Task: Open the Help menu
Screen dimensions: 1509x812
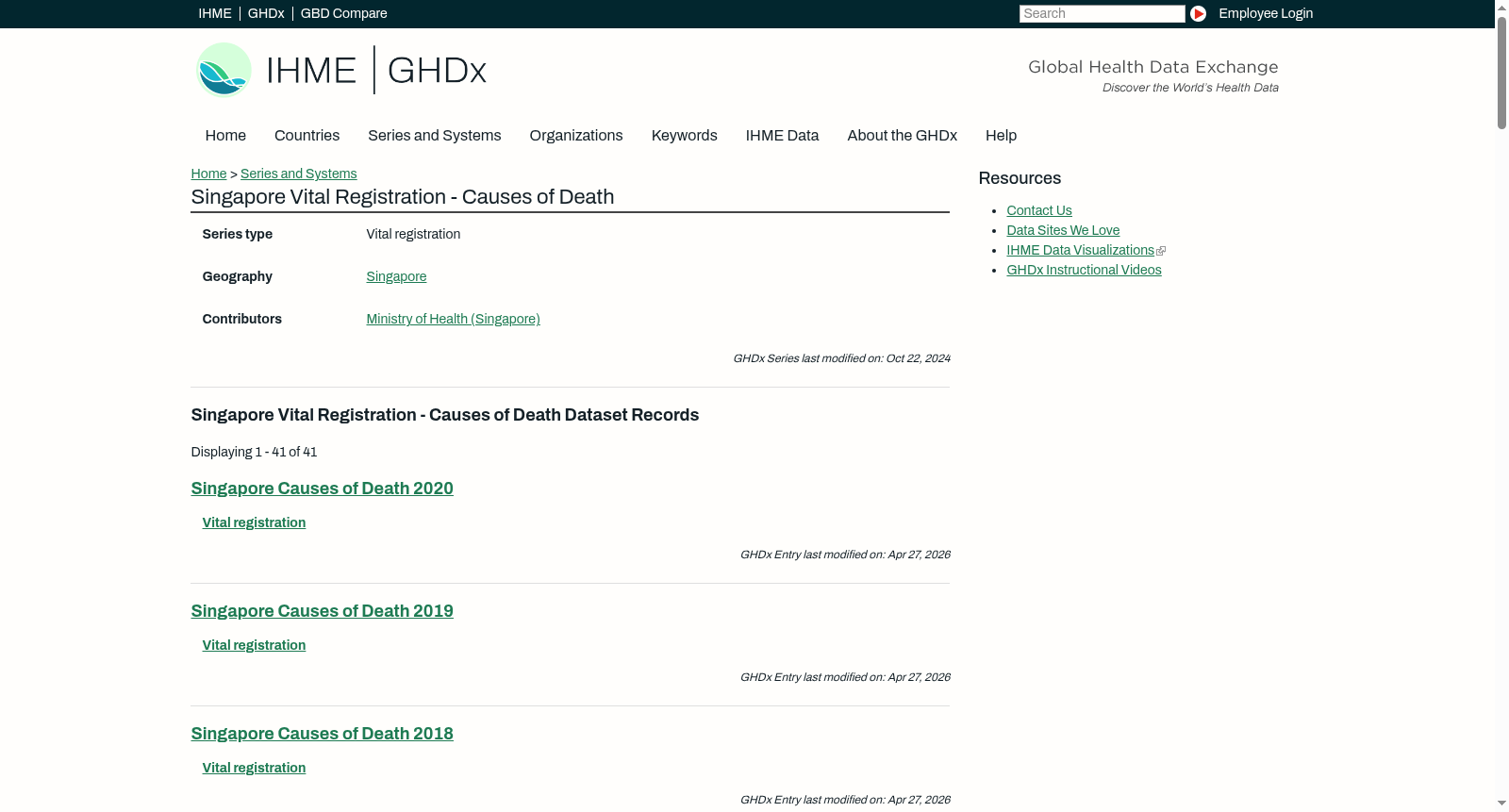Action: 1001,136
